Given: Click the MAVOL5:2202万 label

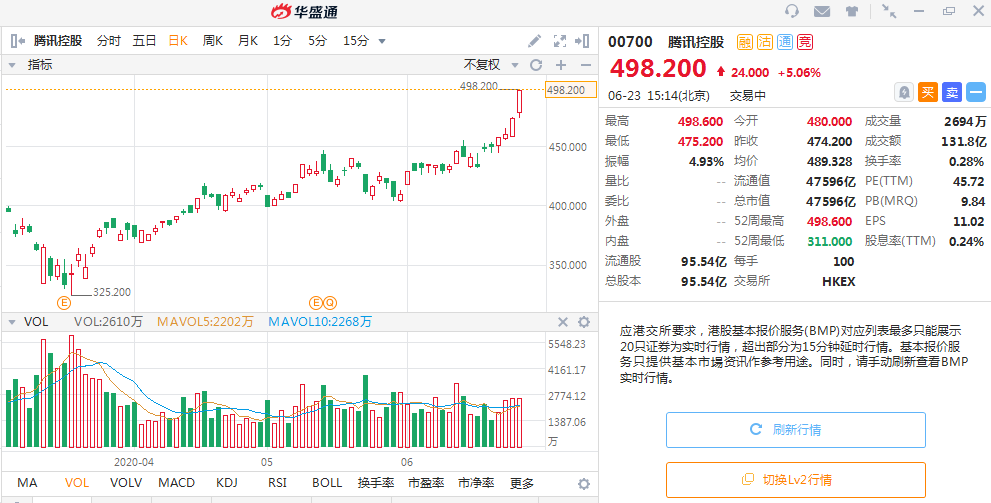Looking at the screenshot, I should [205, 322].
